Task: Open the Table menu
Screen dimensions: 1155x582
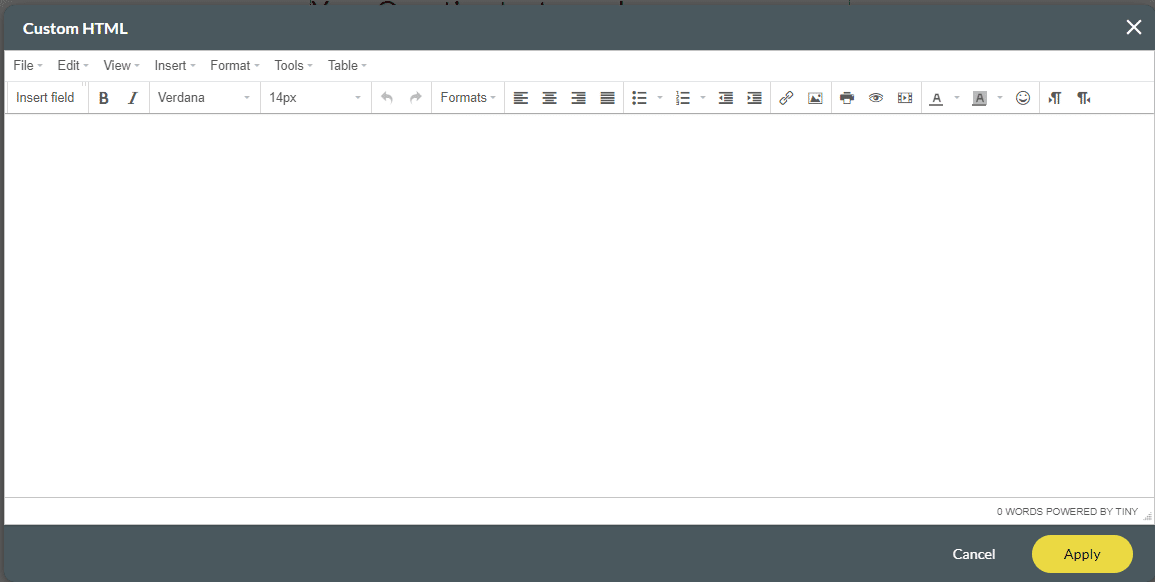Action: pos(343,65)
